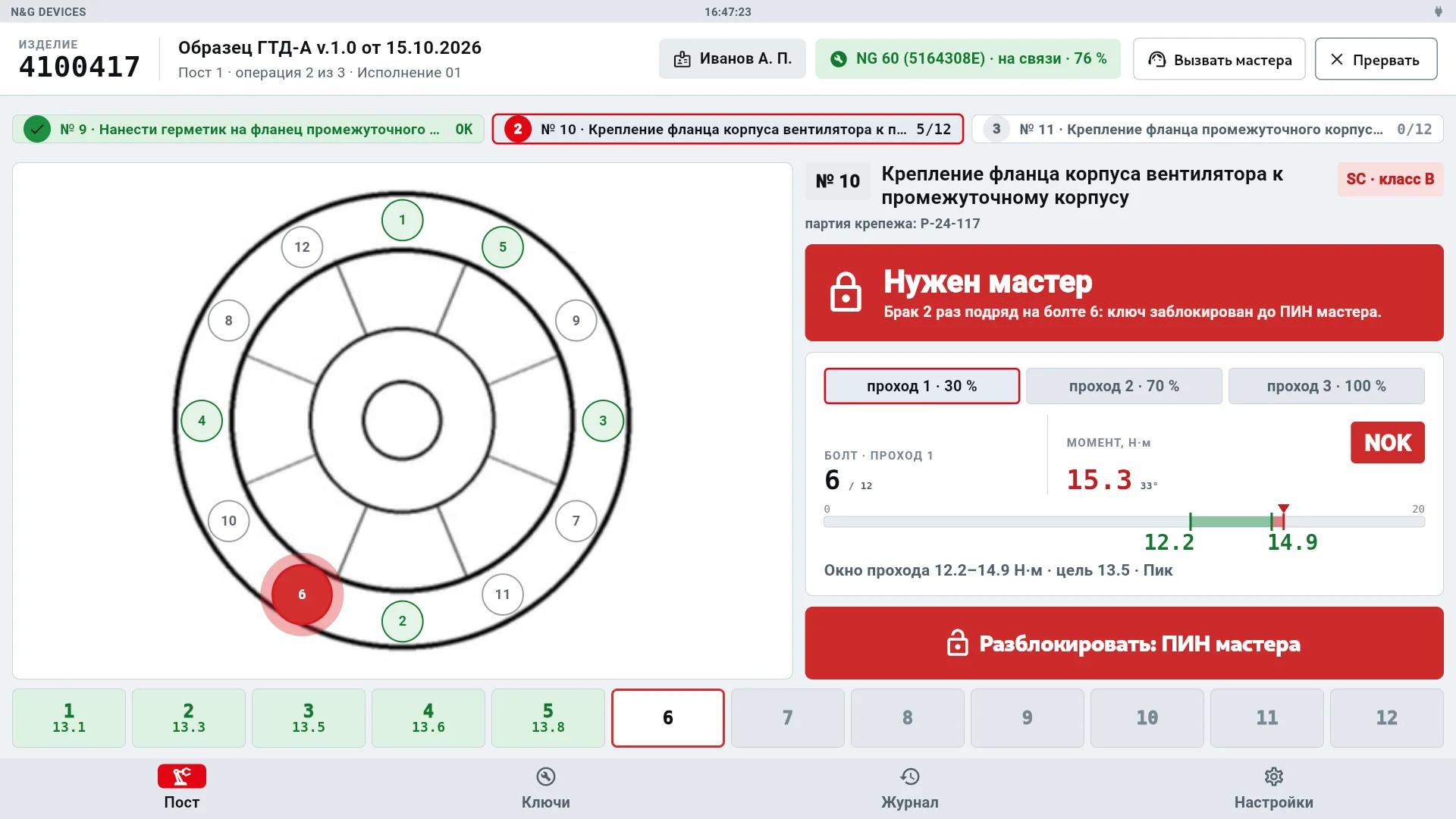Switch to проход 3 · 100 % tab

point(1326,386)
